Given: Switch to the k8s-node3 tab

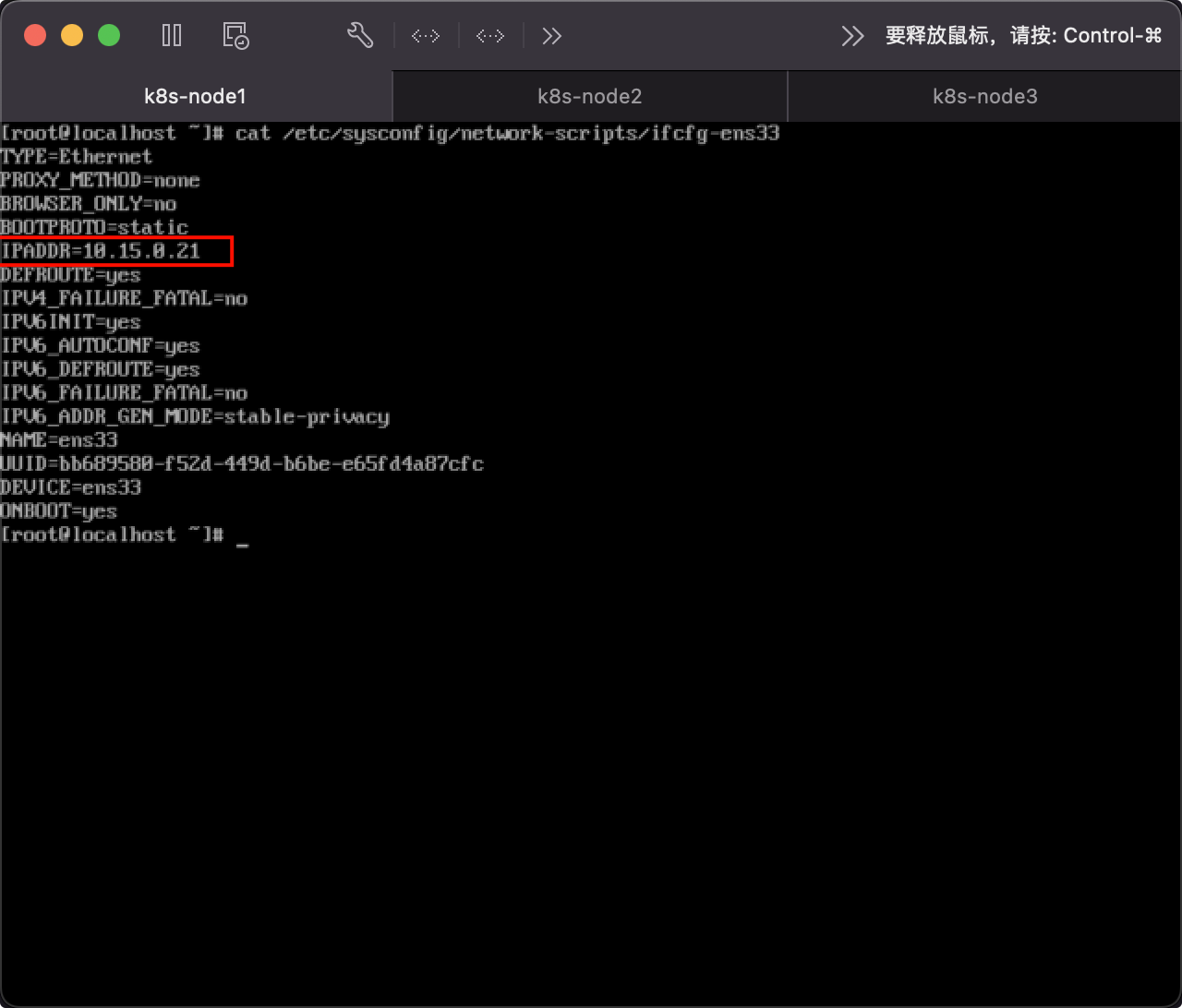Looking at the screenshot, I should click(x=984, y=96).
